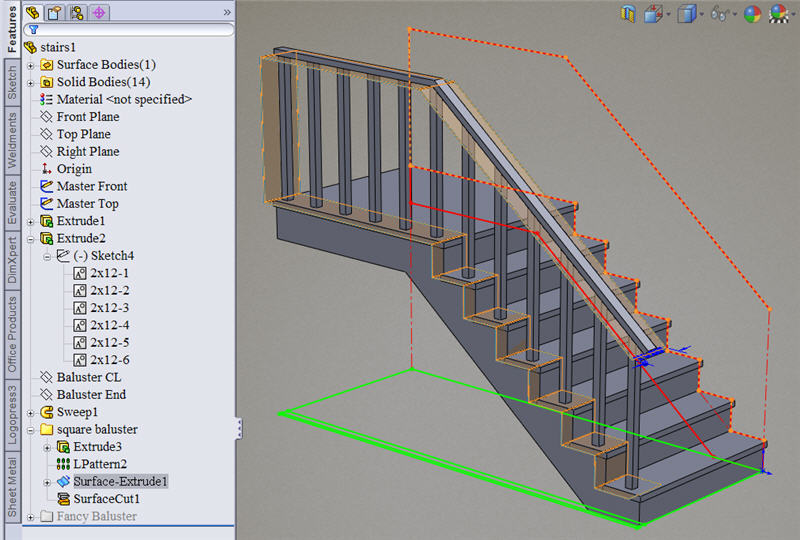The height and width of the screenshot is (540, 800).
Task: Click the Display Style cube icon
Action: click(686, 14)
